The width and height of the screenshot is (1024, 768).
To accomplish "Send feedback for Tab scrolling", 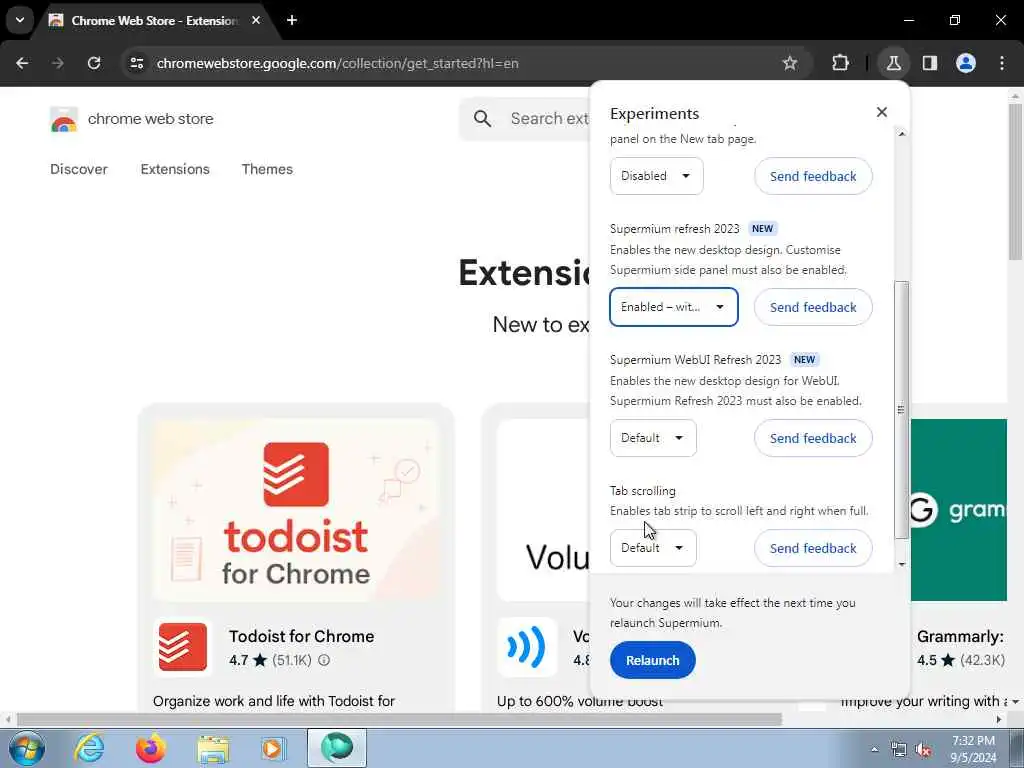I will pyautogui.click(x=813, y=548).
